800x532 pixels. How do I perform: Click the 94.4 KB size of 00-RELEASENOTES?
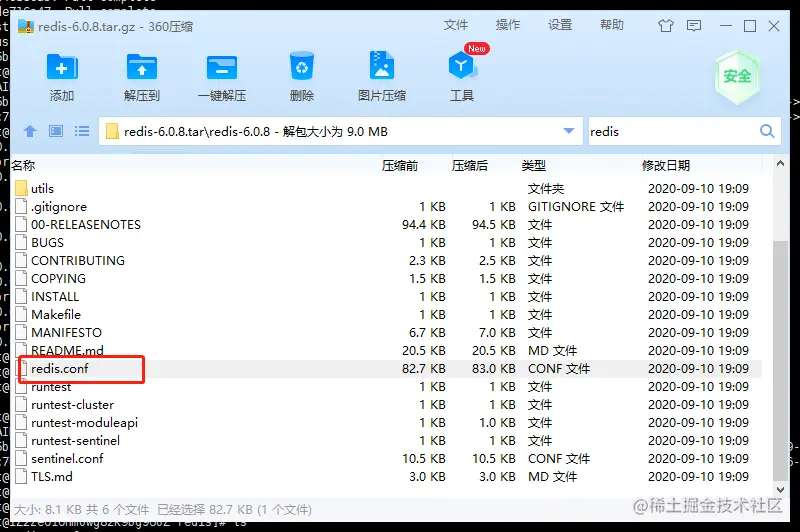pyautogui.click(x=423, y=224)
